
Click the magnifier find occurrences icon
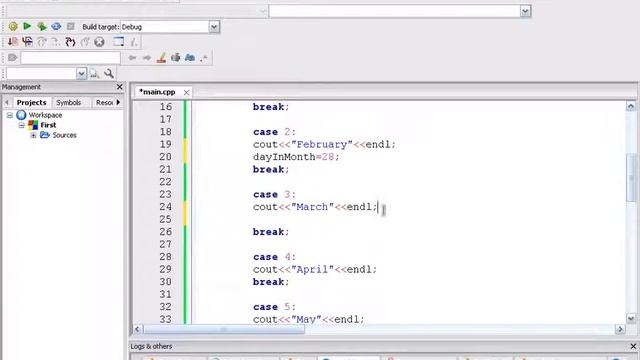[x=109, y=73]
